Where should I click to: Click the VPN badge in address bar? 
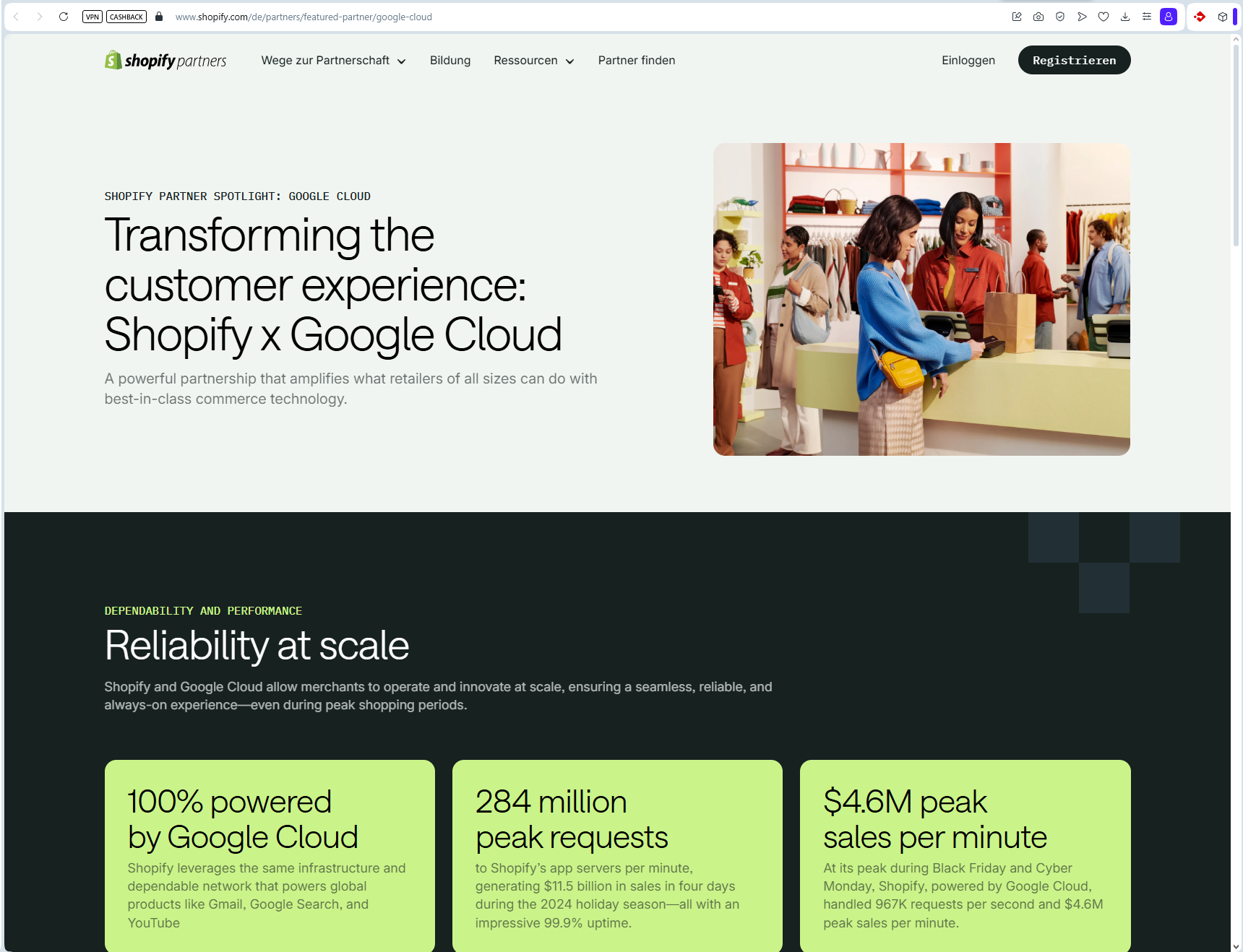pos(93,17)
